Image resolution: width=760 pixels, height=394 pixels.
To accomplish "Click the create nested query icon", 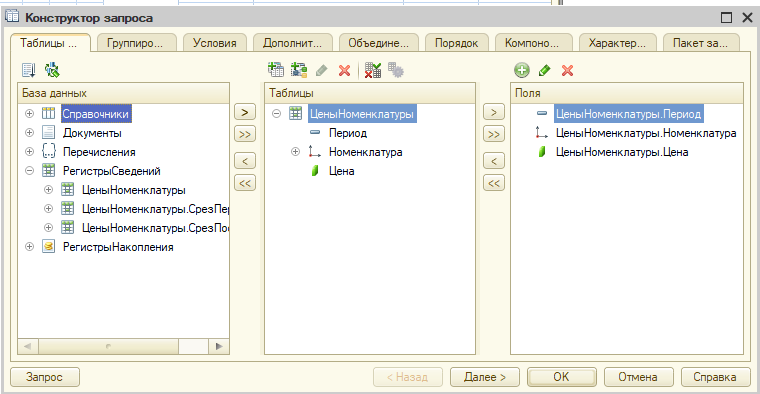I will point(299,70).
